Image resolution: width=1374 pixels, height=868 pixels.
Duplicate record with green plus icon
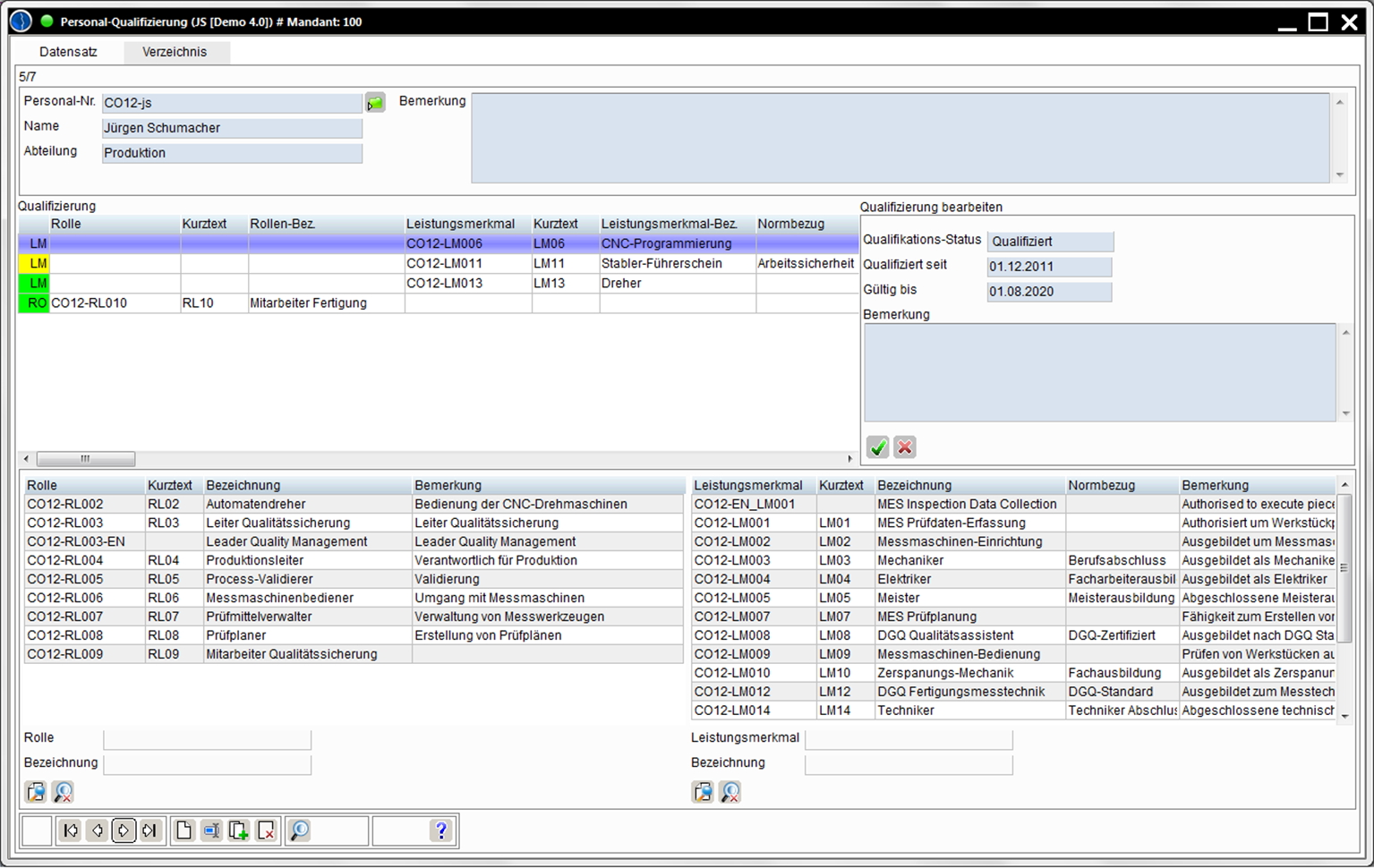click(x=239, y=830)
